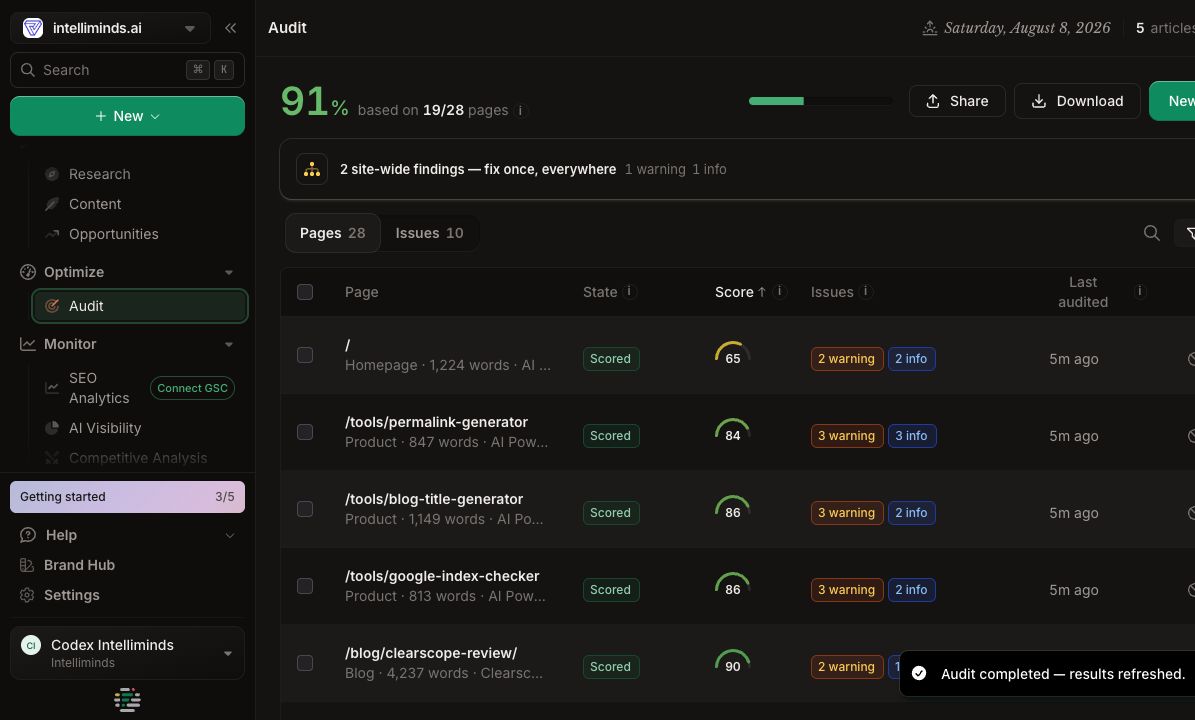Click the site-wide findings hierarchy icon
Image resolution: width=1195 pixels, height=720 pixels.
click(312, 169)
